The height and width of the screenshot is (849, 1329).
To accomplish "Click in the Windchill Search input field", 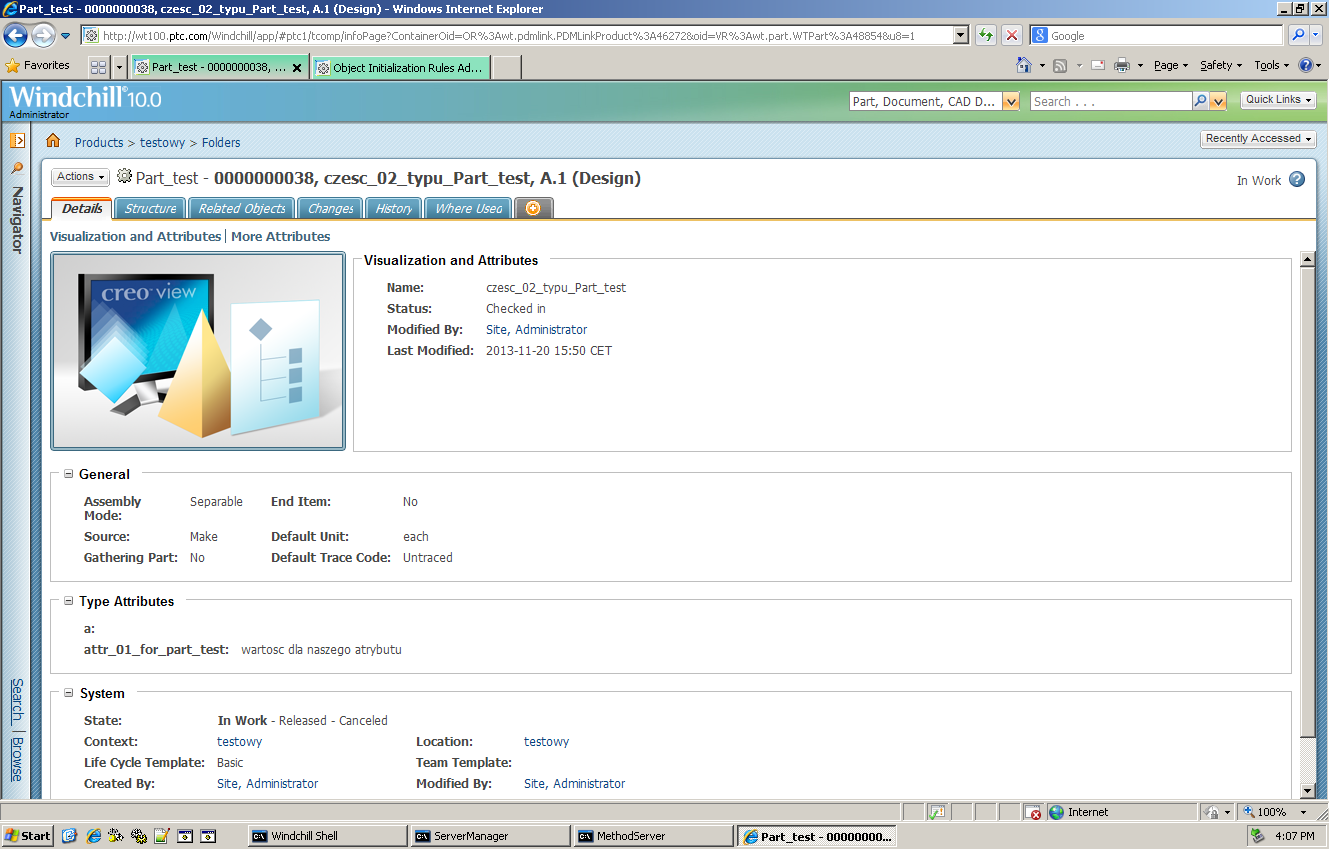I will pyautogui.click(x=1110, y=101).
